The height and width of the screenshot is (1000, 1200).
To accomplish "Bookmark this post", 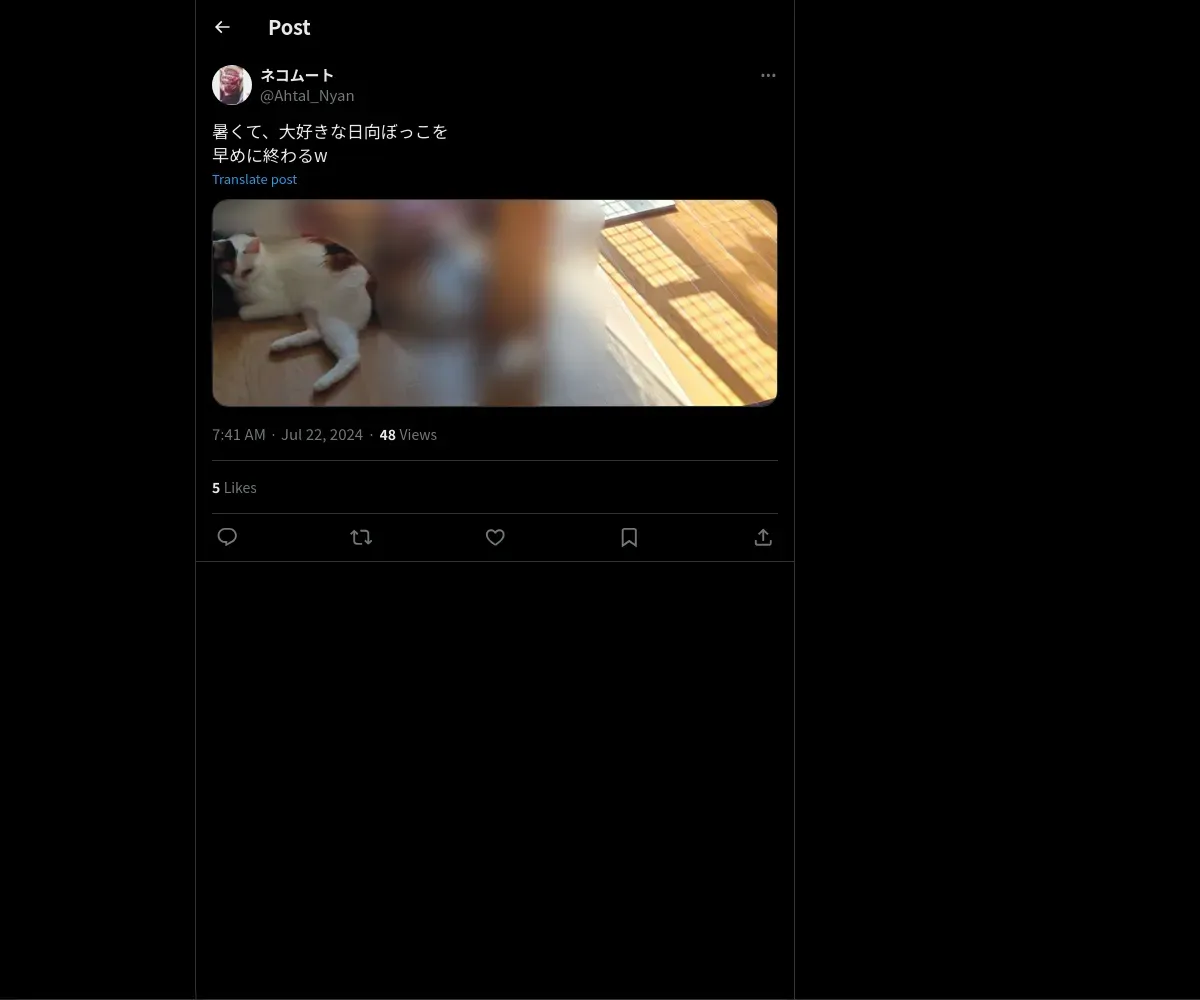I will point(629,537).
